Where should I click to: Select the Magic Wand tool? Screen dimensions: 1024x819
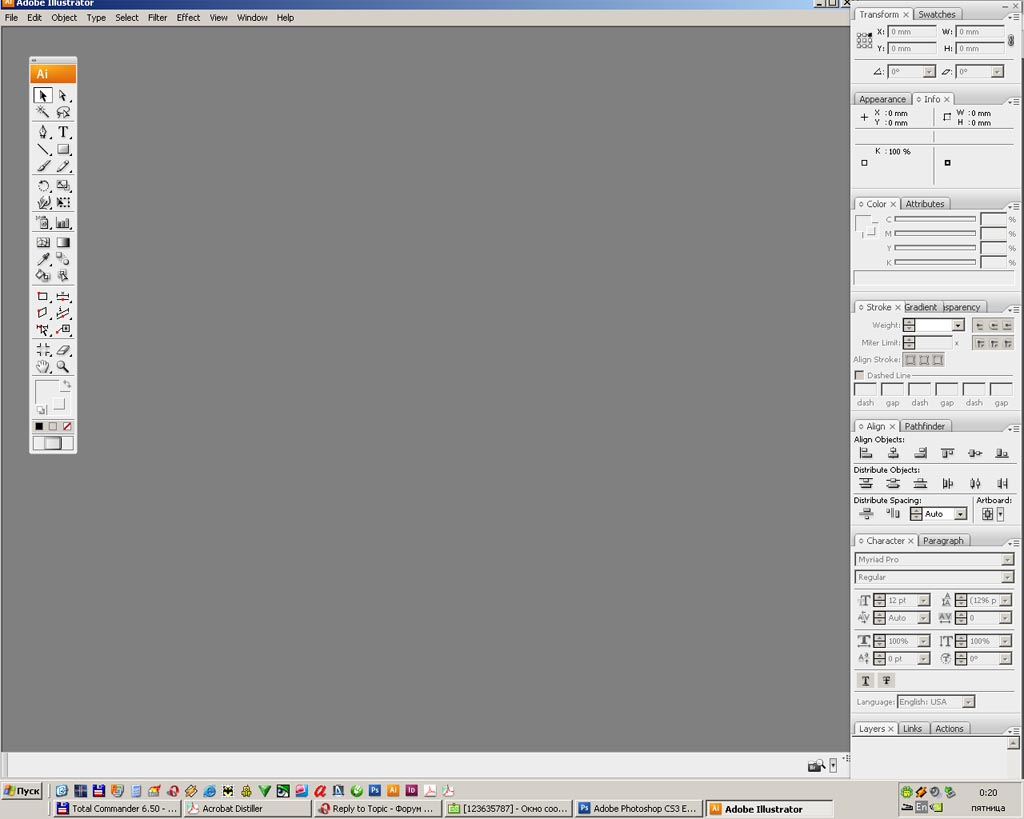[43, 112]
